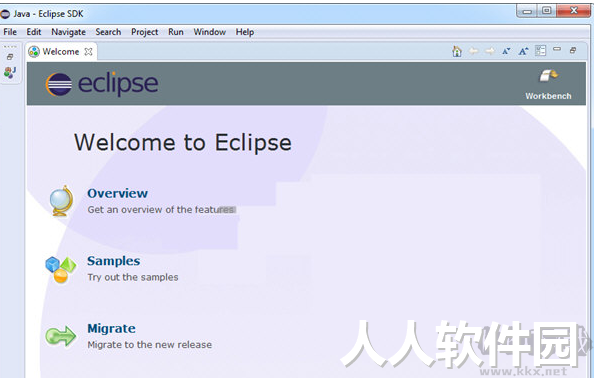Open the Run menu
The image size is (594, 378).
click(176, 32)
